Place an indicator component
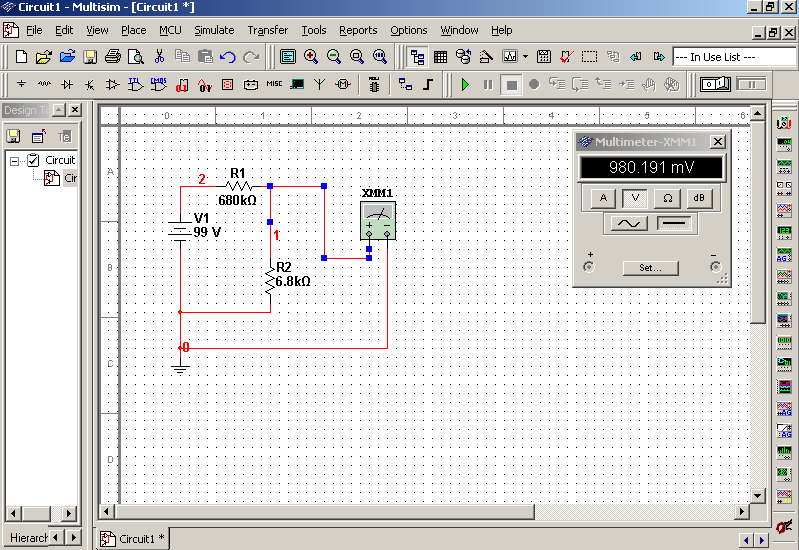799x550 pixels. [x=227, y=84]
